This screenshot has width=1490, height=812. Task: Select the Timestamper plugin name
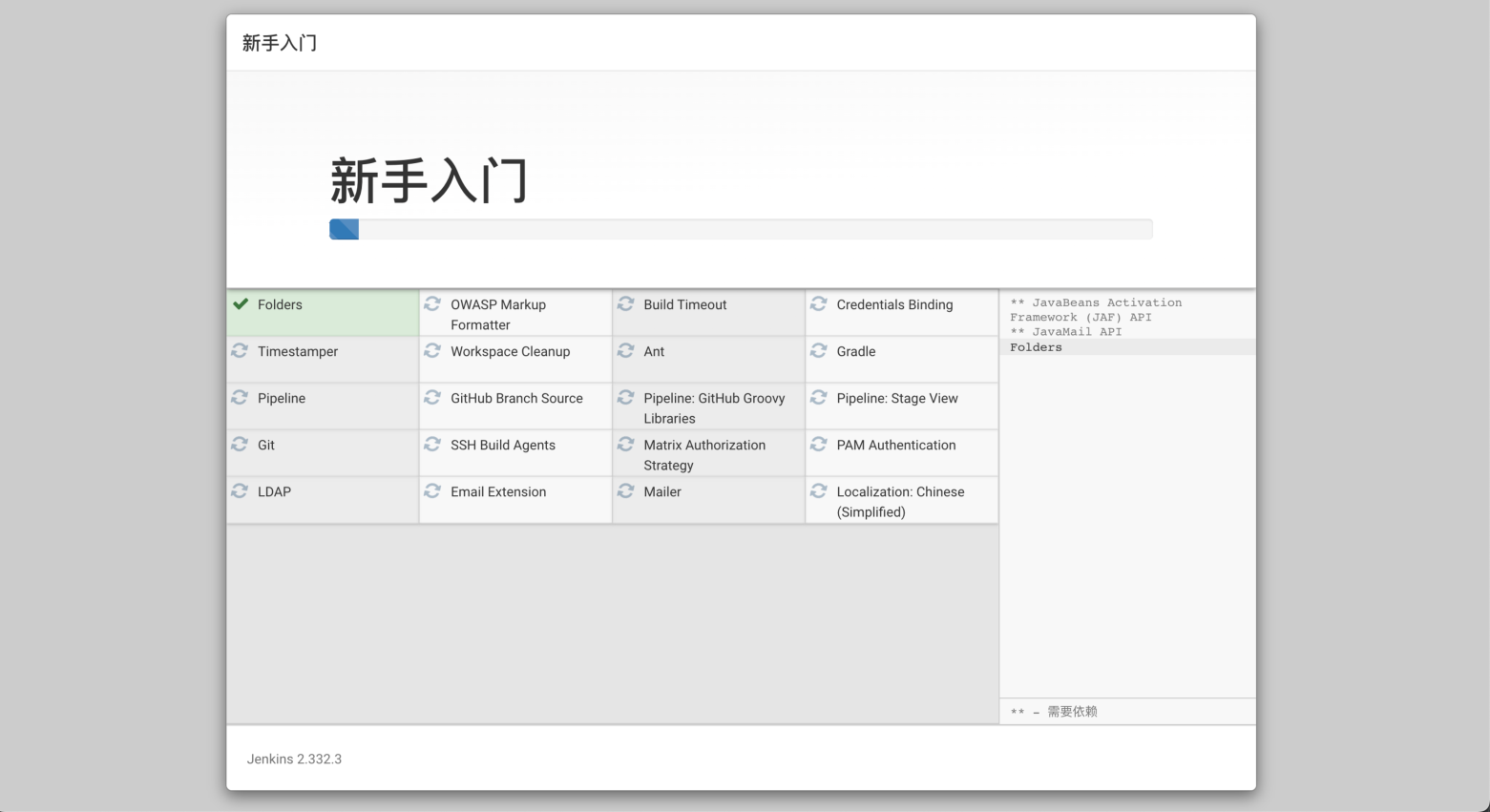pyautogui.click(x=298, y=351)
